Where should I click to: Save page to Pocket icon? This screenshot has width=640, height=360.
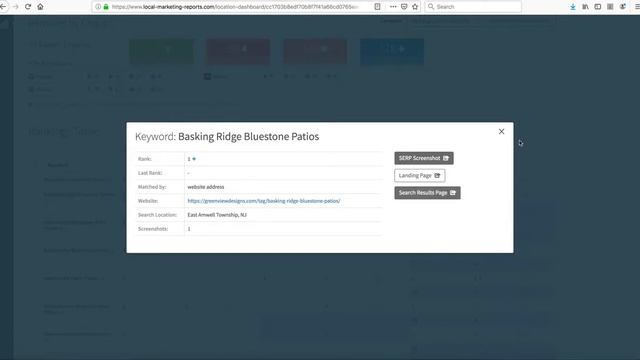(x=404, y=7)
